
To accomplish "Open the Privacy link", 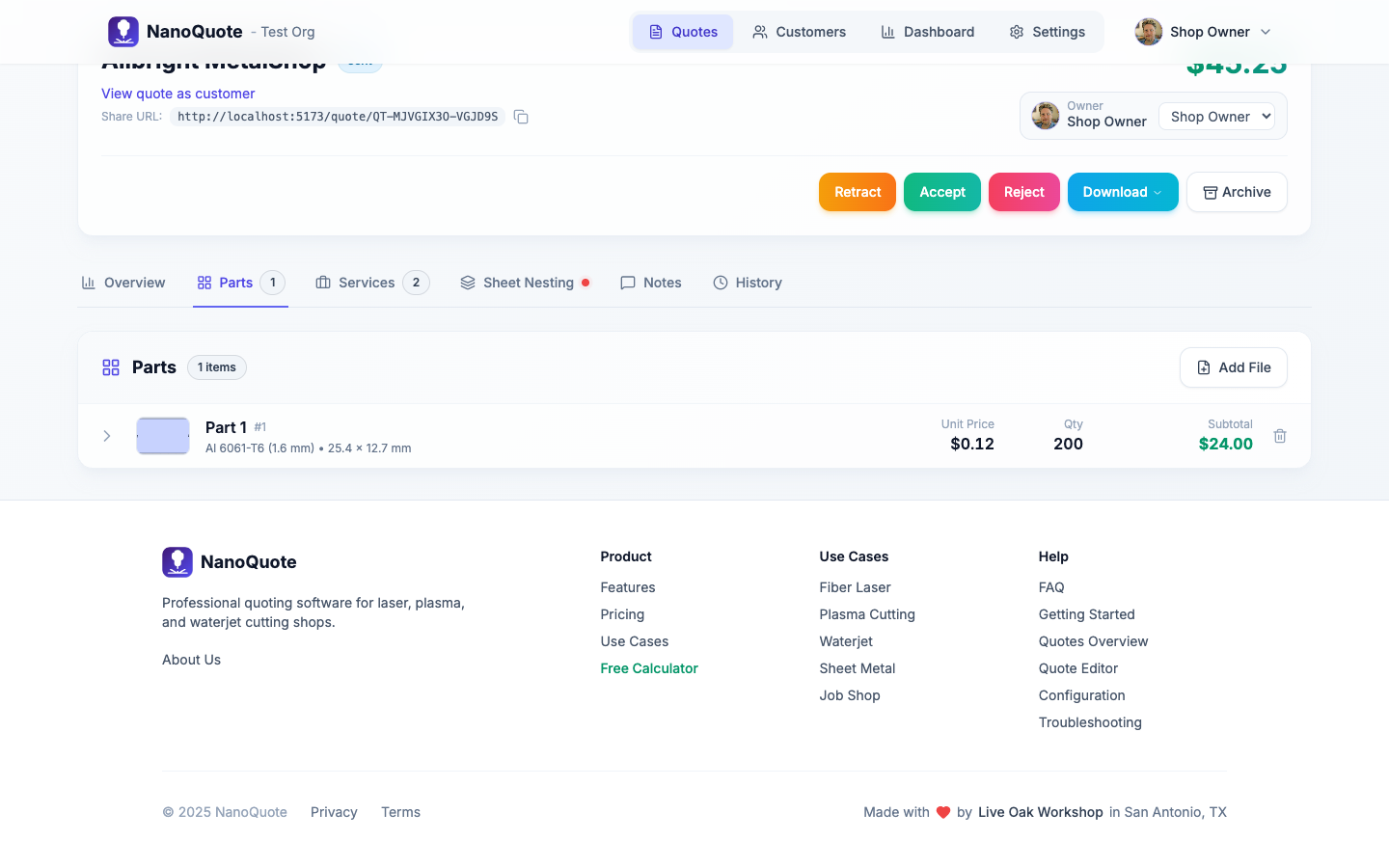I will point(334,812).
